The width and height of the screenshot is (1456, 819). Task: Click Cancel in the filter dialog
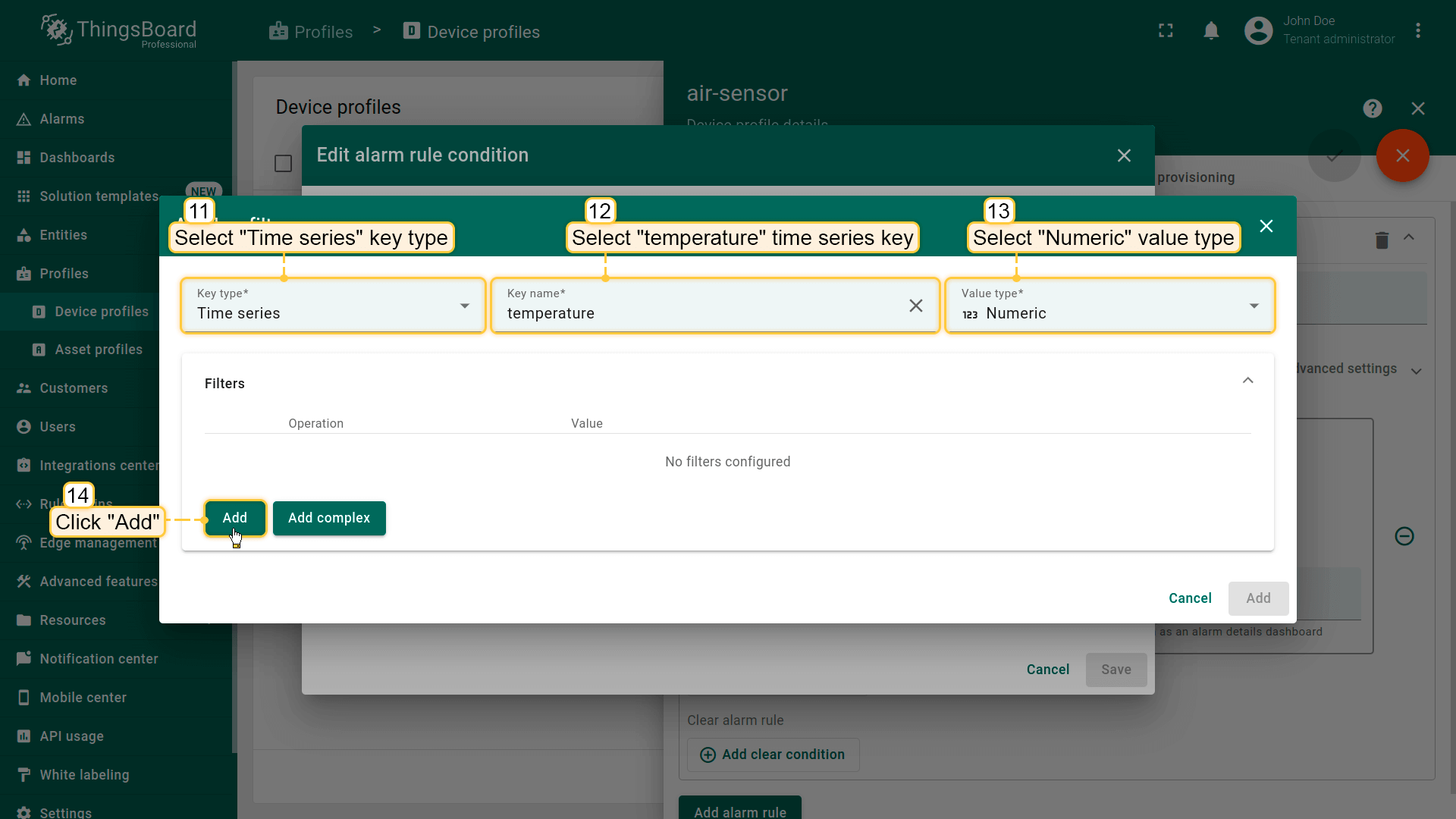(1190, 598)
